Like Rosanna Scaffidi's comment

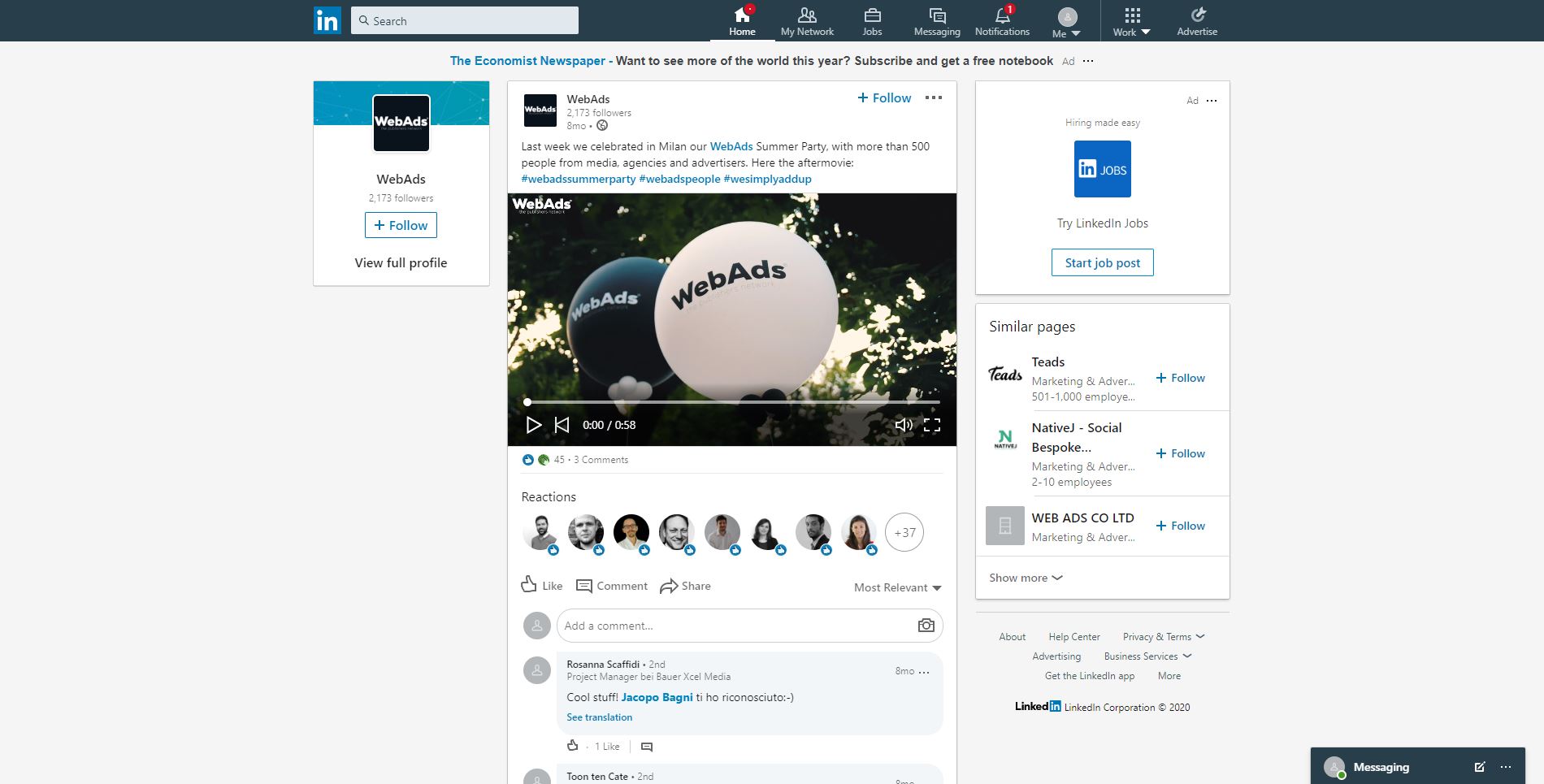(573, 746)
